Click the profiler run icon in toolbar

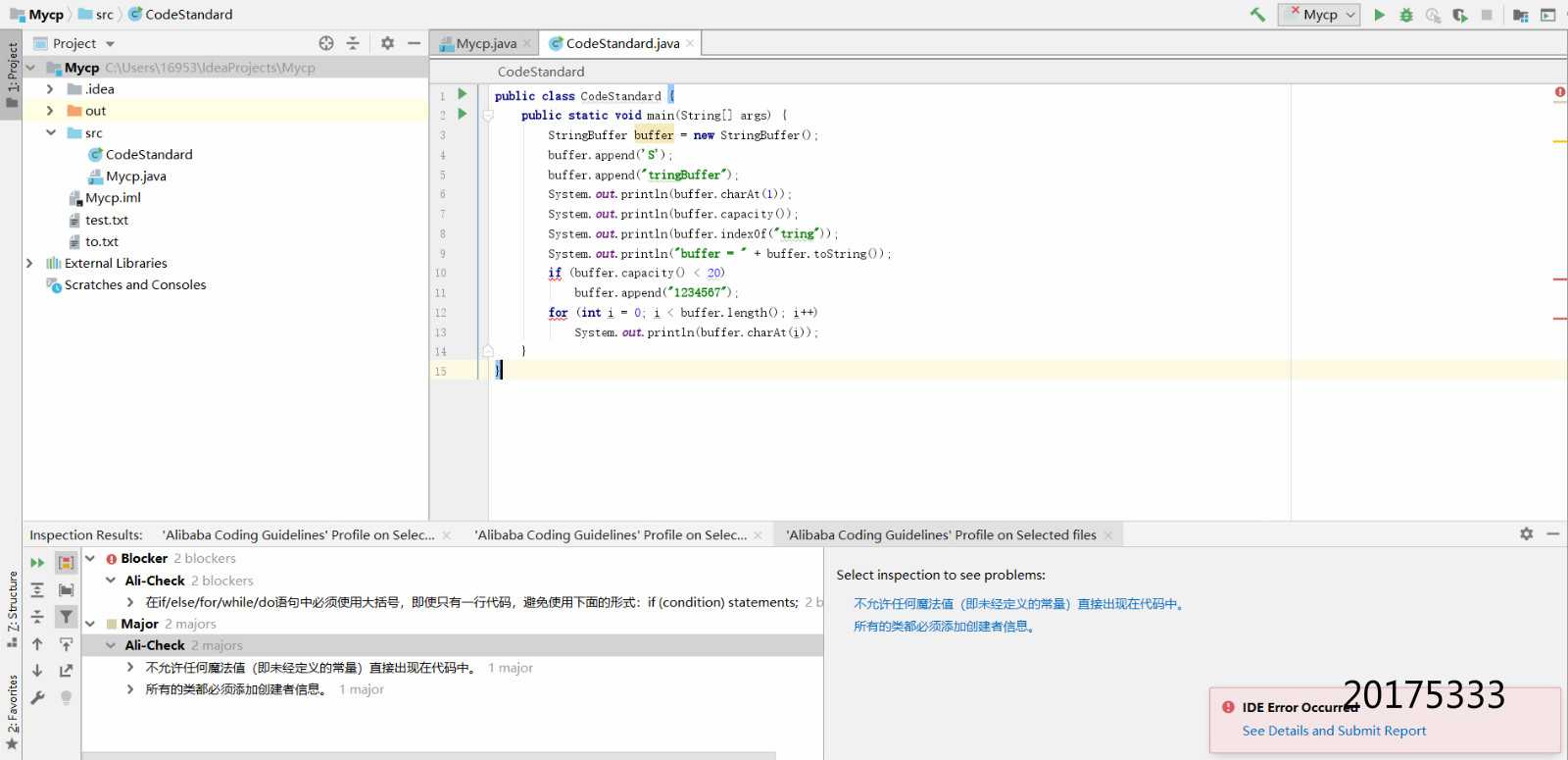click(x=1433, y=15)
